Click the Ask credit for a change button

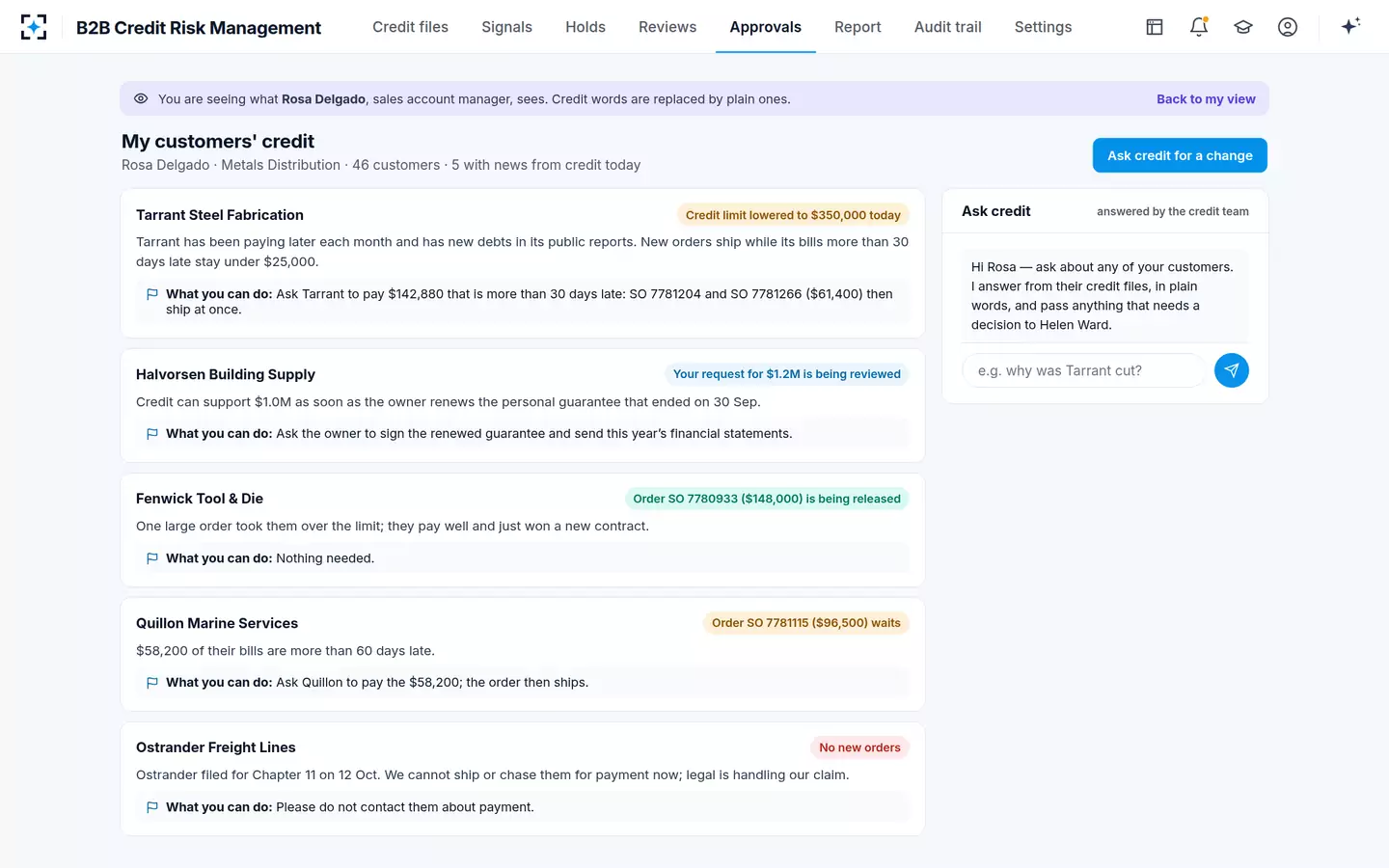tap(1180, 155)
